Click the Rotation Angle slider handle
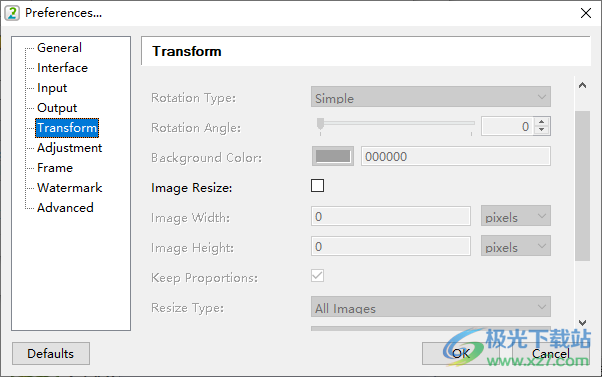Viewport: 602px width, 377px height. (x=320, y=124)
